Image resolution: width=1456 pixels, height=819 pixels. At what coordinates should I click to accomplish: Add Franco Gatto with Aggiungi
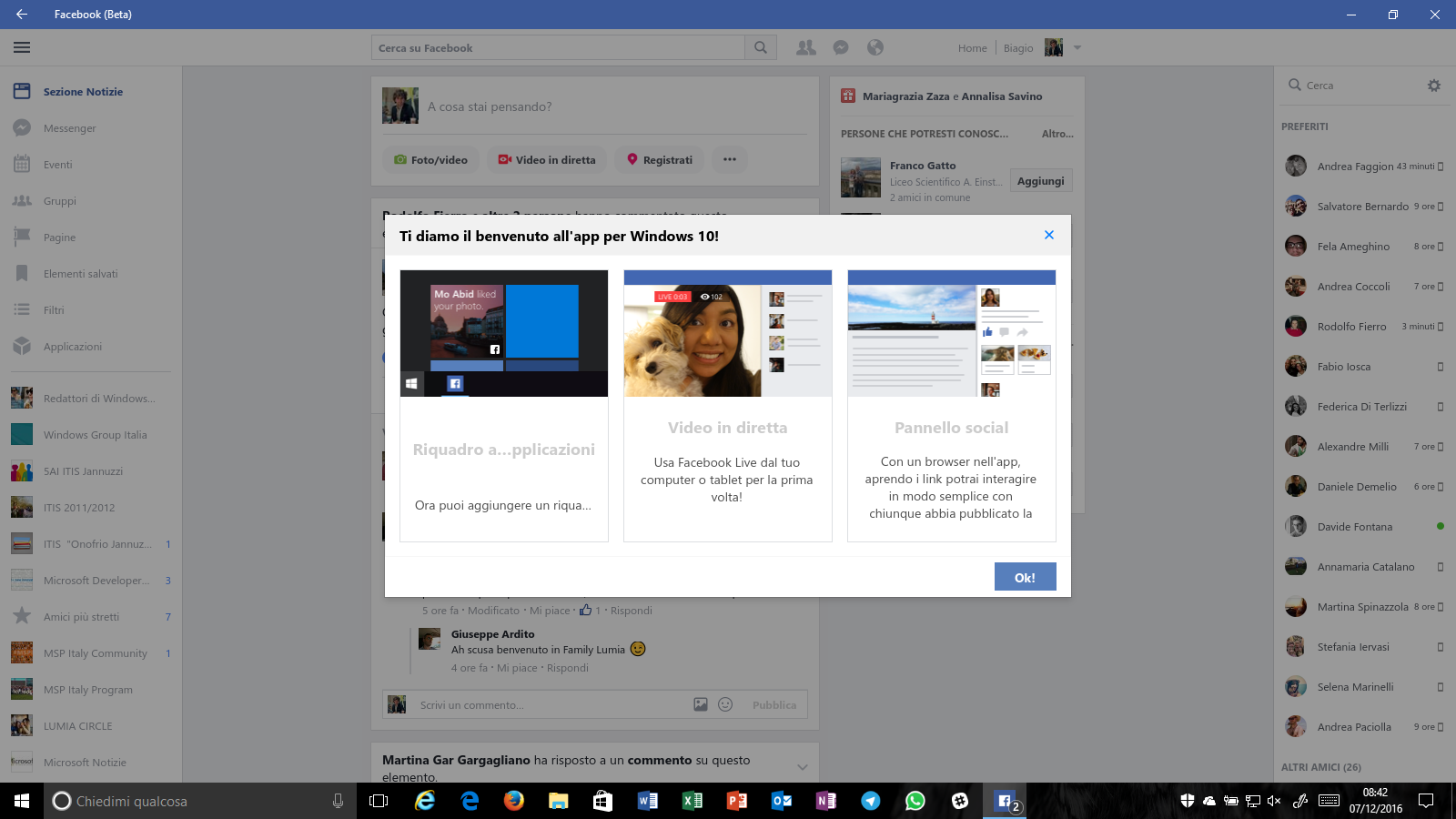click(x=1041, y=181)
